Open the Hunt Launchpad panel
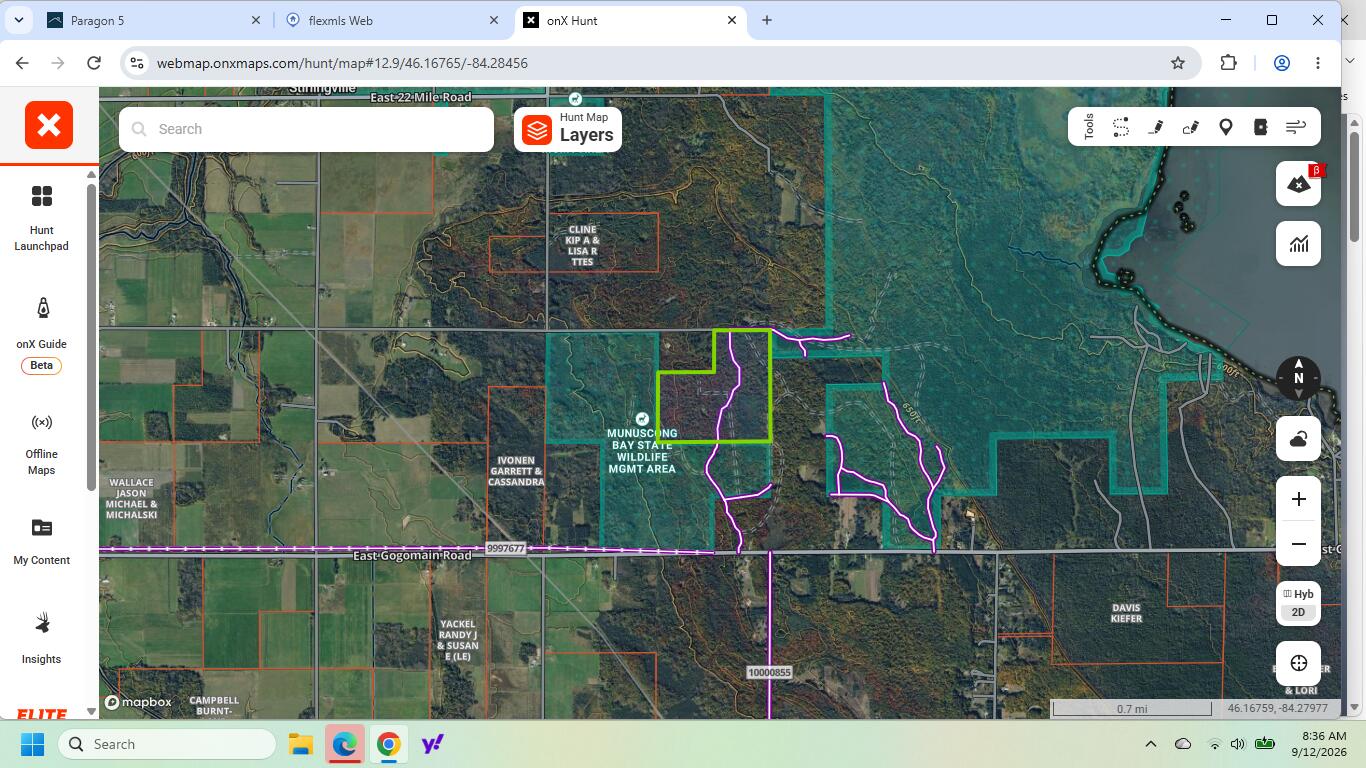The height and width of the screenshot is (768, 1366). tap(42, 217)
